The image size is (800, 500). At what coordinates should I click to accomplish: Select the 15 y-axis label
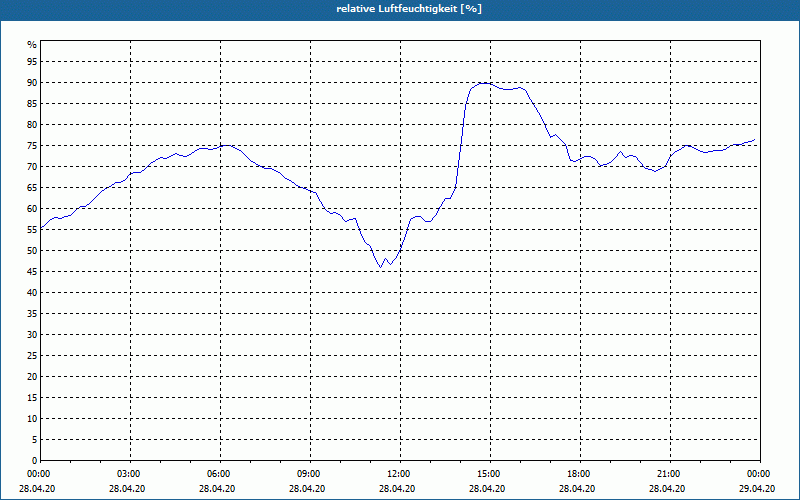(x=32, y=397)
